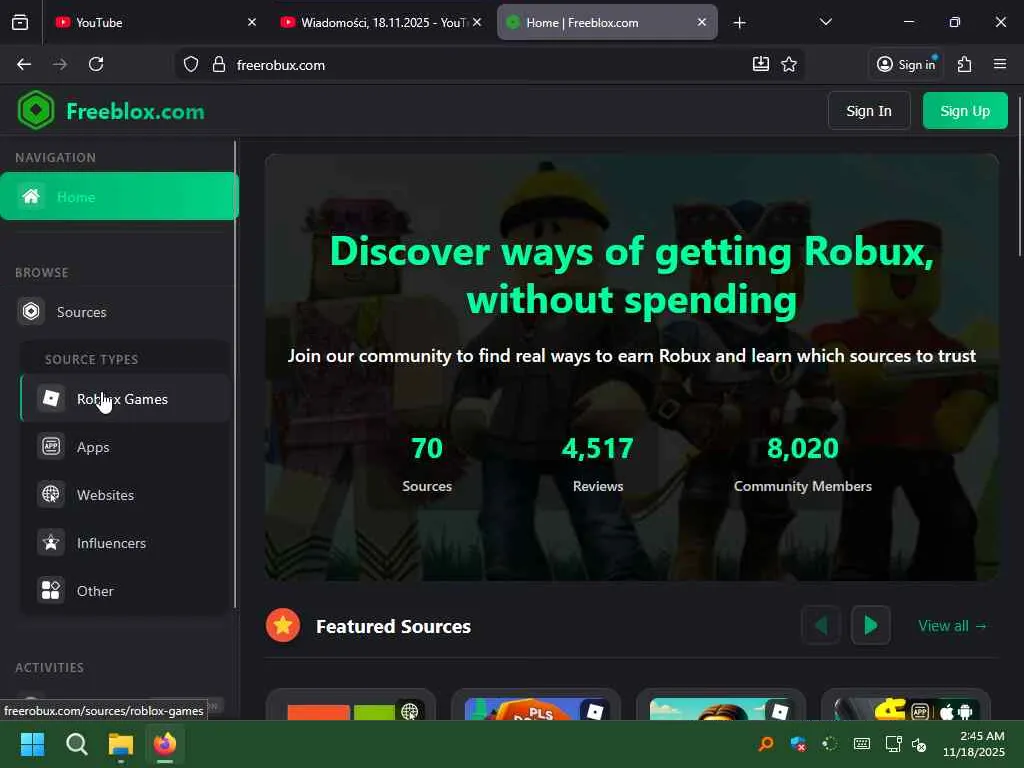Click the Freeblox hexagon logo icon

click(36, 110)
